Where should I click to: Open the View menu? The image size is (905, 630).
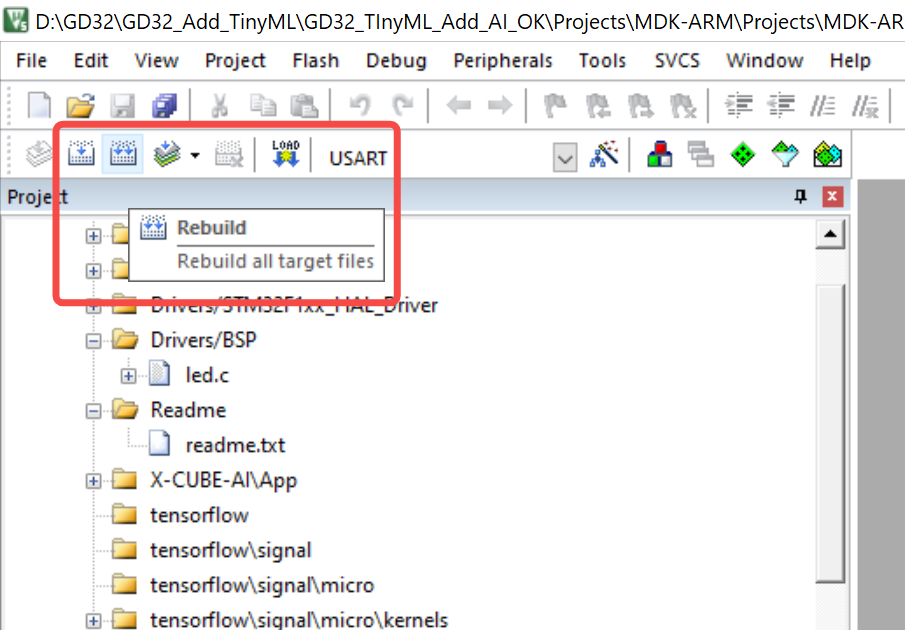point(156,61)
